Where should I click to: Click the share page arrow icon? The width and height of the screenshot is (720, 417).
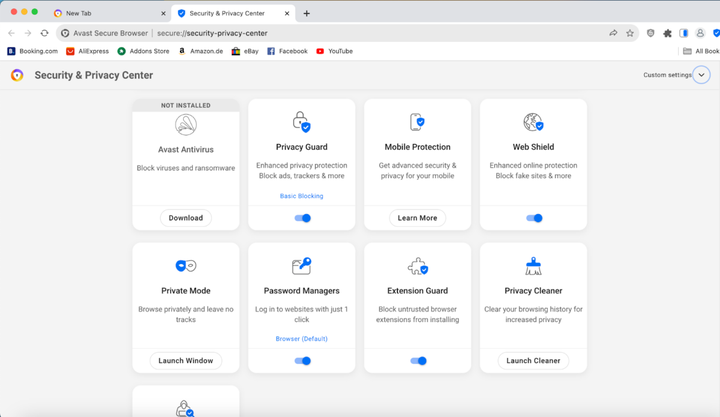tap(613, 33)
